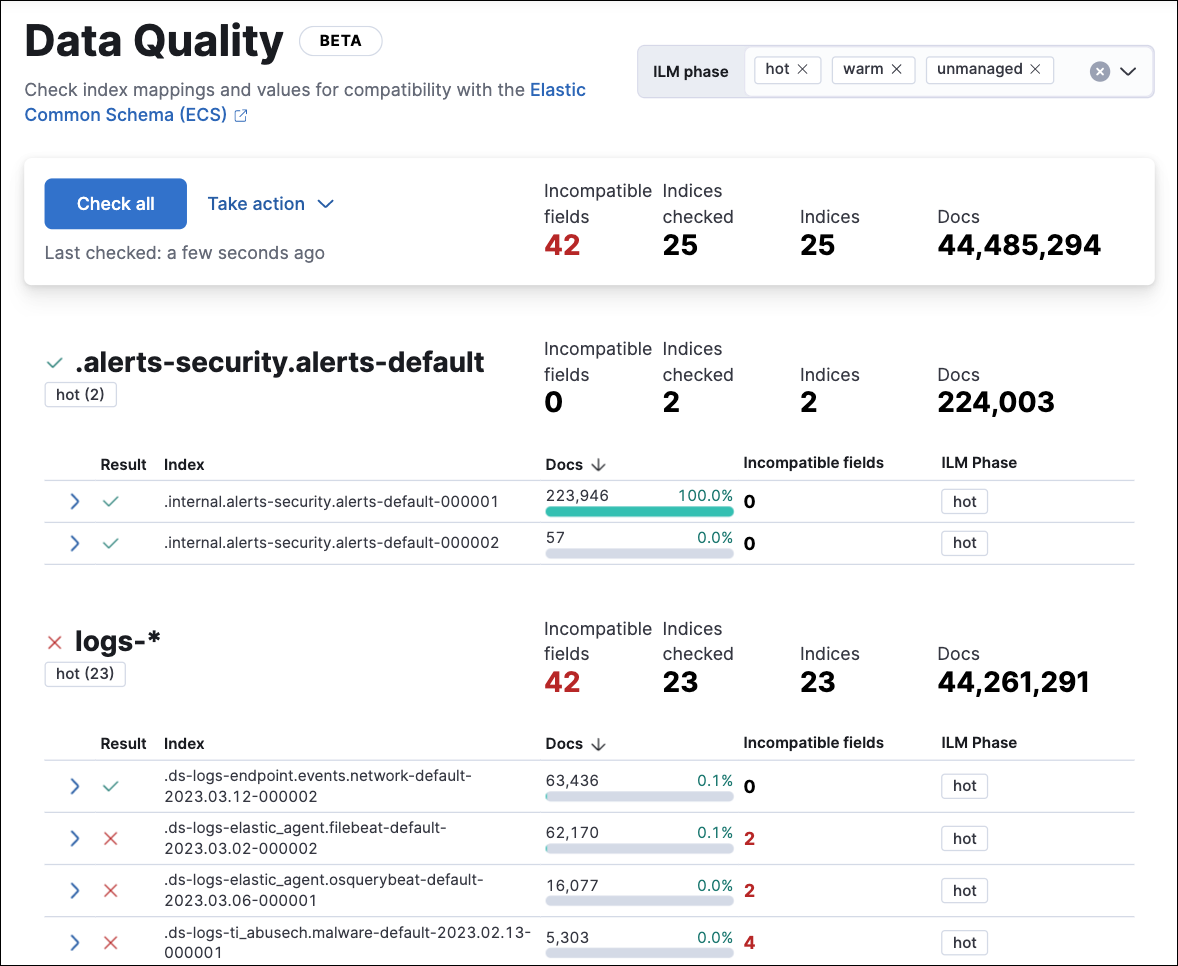Click green check result on endpoint.events.network row

tap(110, 786)
